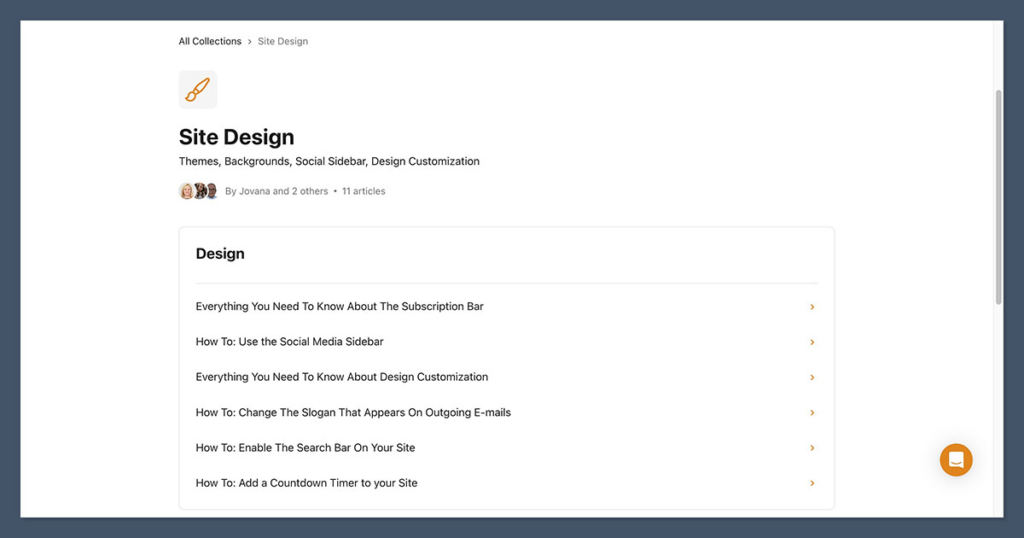Open How To: Enable The Search Bar article
This screenshot has width=1024, height=538.
click(305, 448)
